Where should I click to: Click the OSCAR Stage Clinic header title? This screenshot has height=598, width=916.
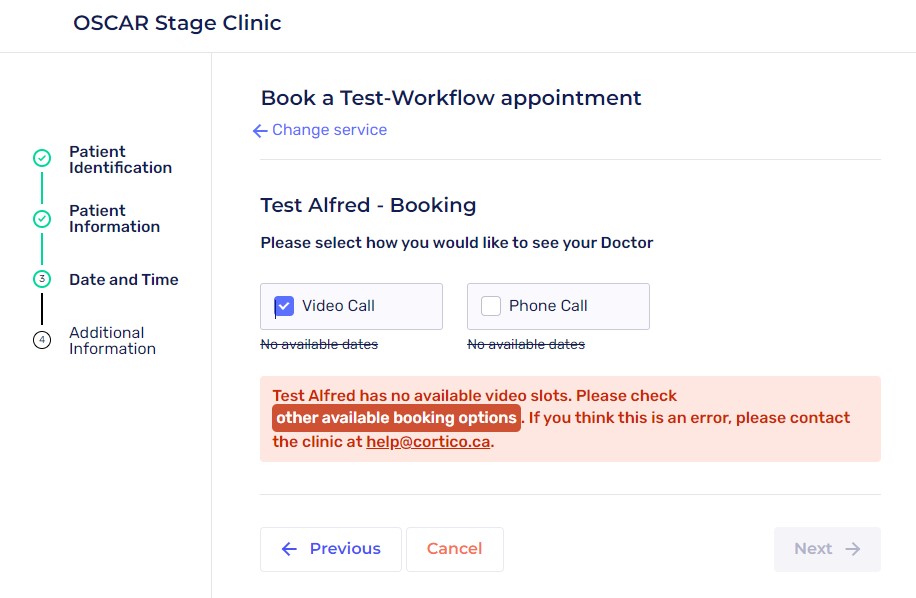177,23
